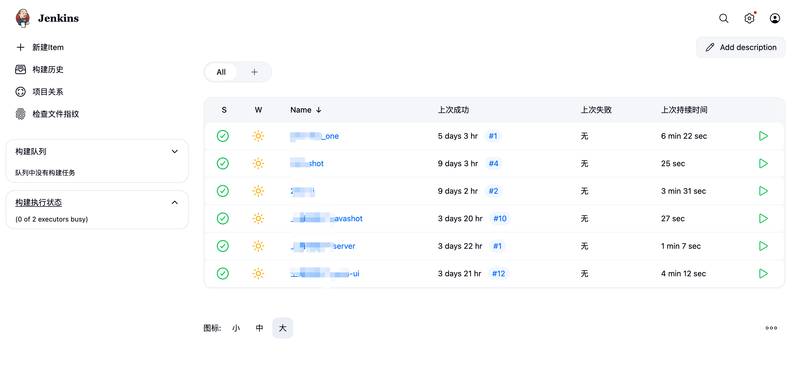Screen dimensions: 800x368
Task: Select the All view tab
Action: pyautogui.click(x=221, y=72)
